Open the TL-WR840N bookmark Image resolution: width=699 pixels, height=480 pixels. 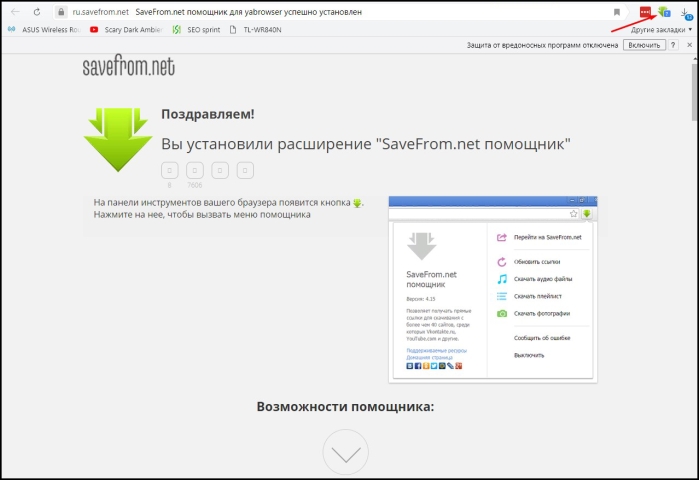pos(255,30)
